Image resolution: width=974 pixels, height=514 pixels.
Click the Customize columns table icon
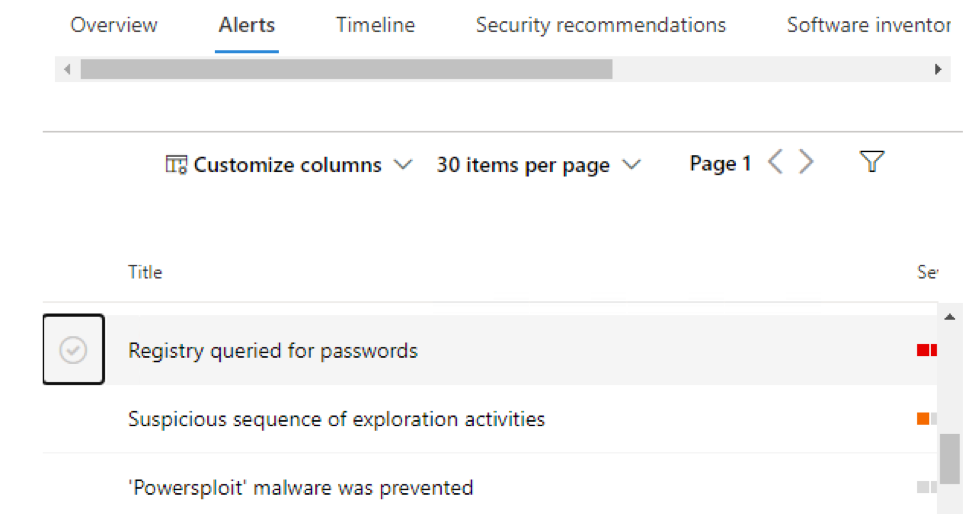[176, 165]
